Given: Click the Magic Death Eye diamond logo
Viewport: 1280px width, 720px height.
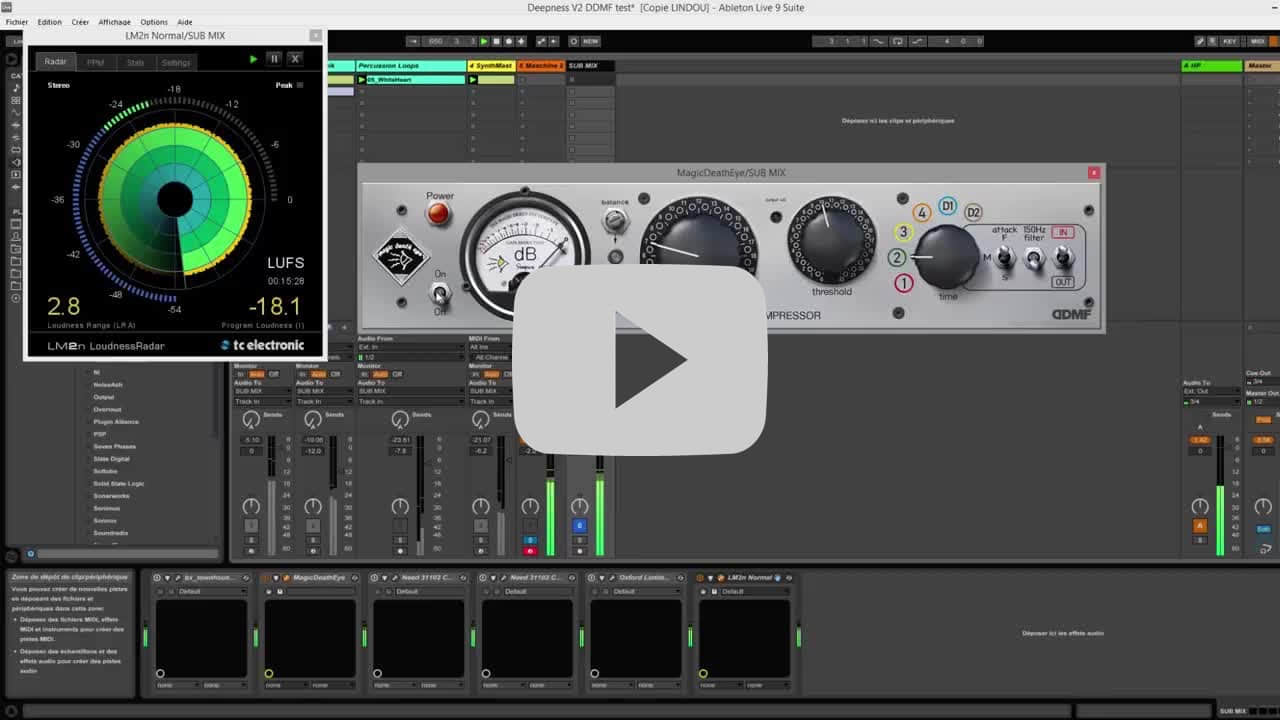Looking at the screenshot, I should click(401, 257).
